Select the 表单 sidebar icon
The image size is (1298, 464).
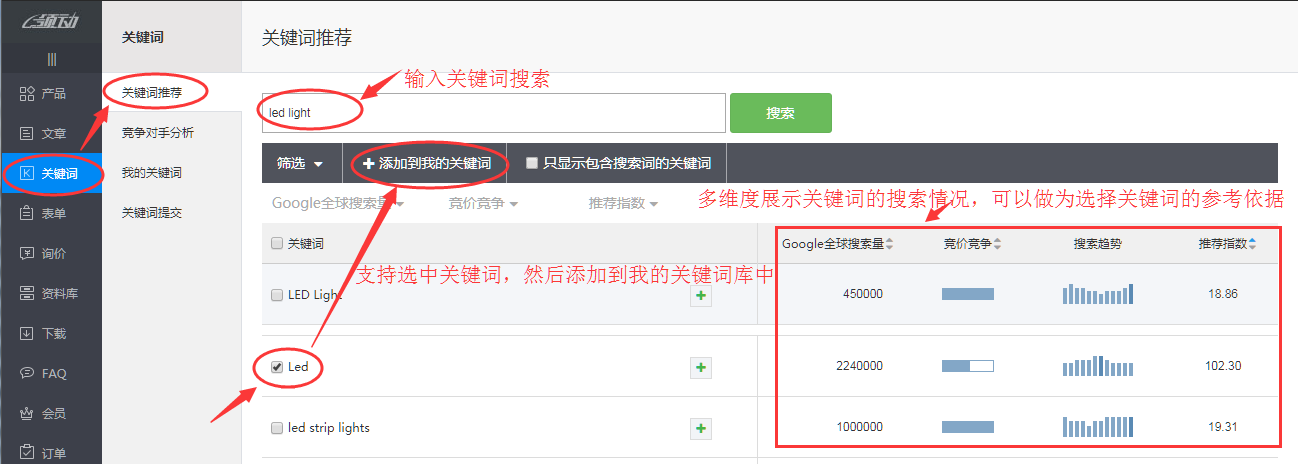[27, 213]
